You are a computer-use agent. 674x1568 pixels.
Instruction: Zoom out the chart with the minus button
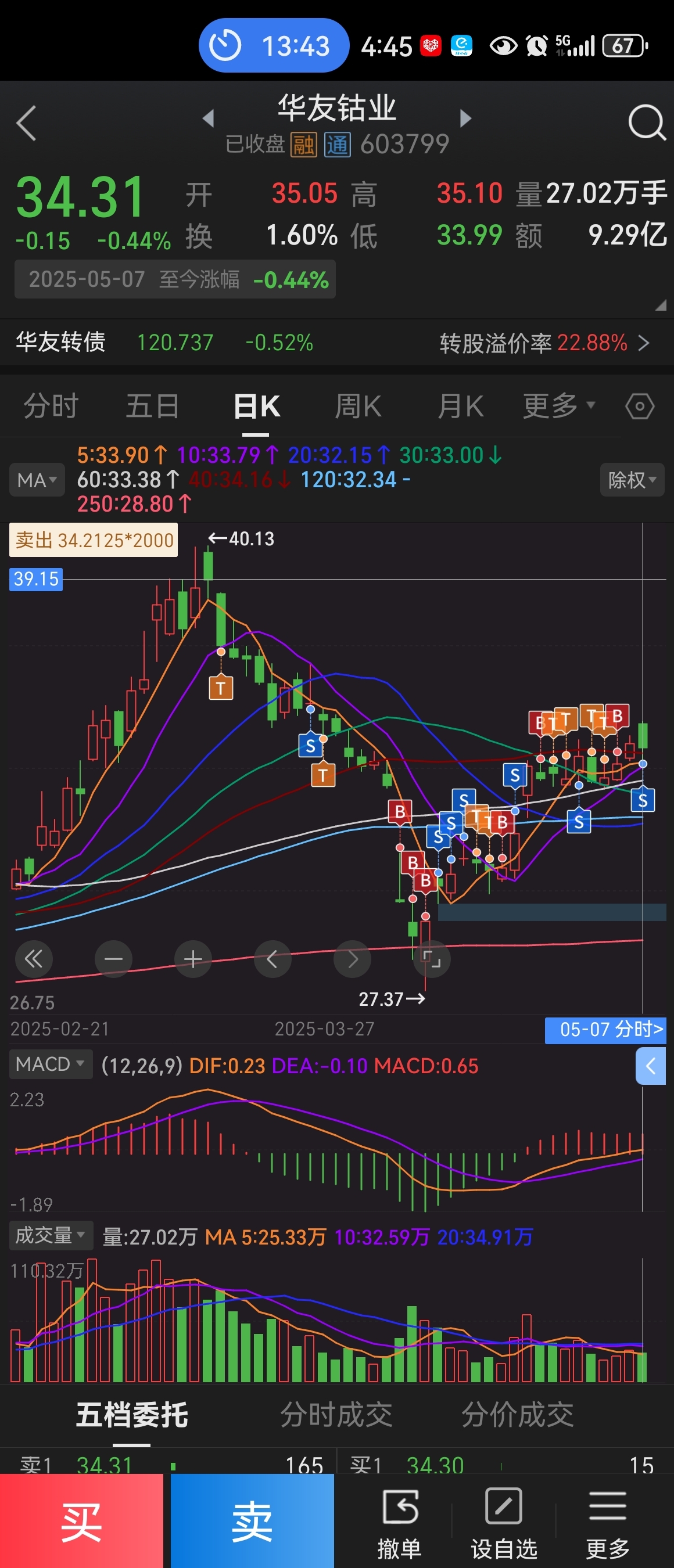coord(113,959)
